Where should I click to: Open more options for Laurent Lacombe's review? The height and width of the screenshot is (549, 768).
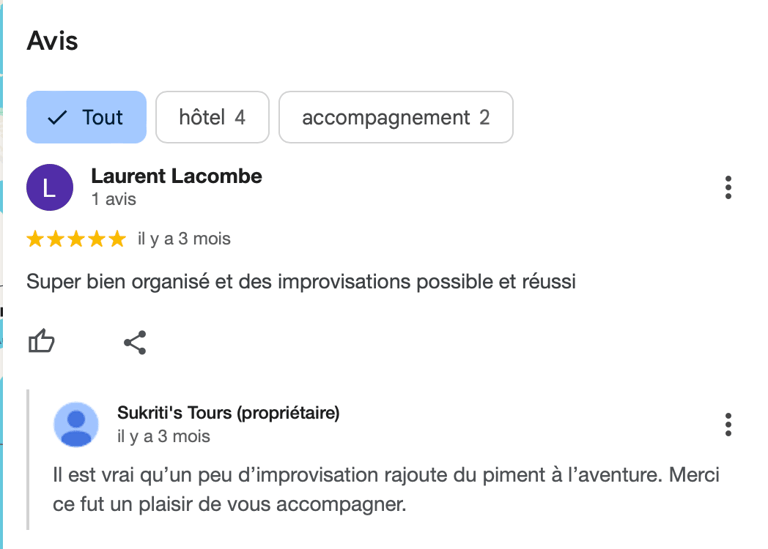point(728,187)
